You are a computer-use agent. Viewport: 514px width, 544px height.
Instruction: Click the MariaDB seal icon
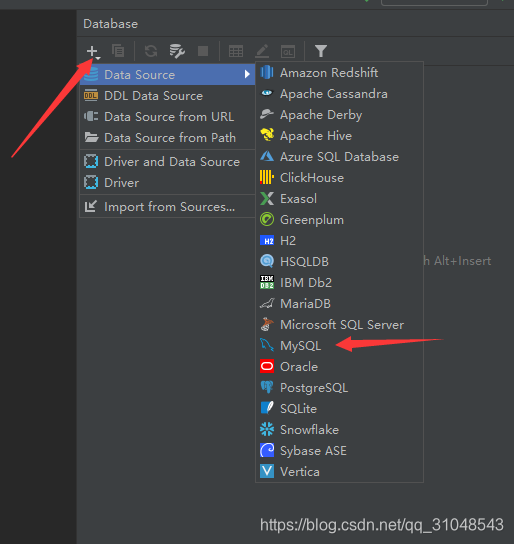click(267, 303)
